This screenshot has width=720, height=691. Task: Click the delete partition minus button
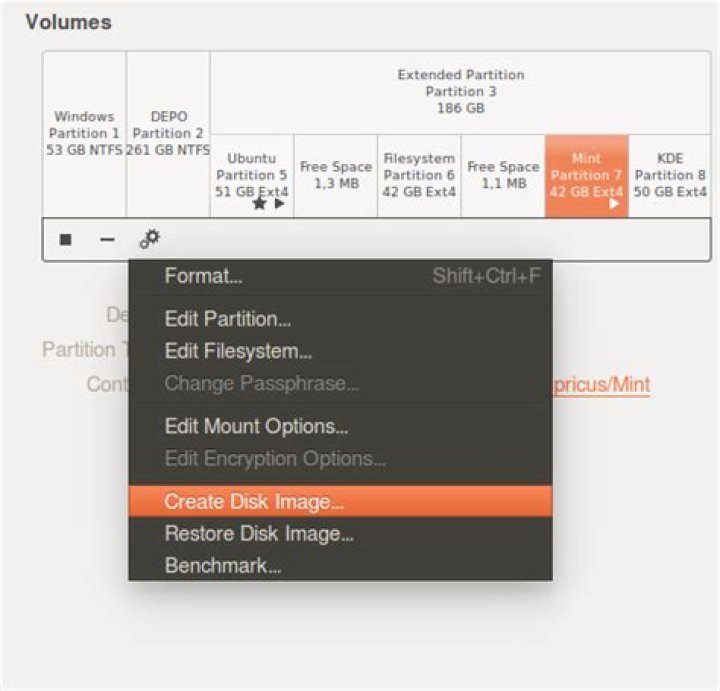pos(107,239)
